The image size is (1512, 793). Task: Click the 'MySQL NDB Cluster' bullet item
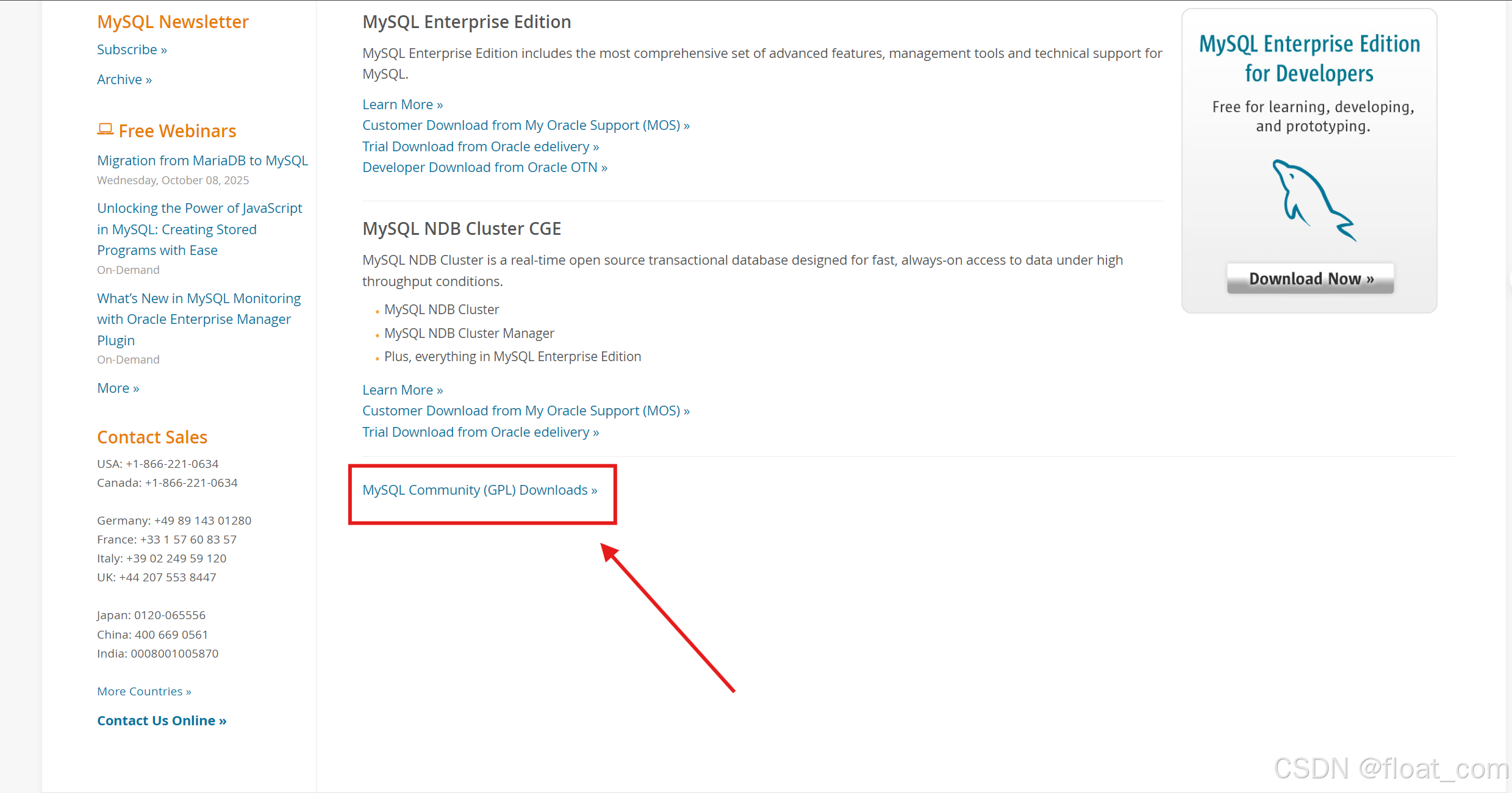442,309
